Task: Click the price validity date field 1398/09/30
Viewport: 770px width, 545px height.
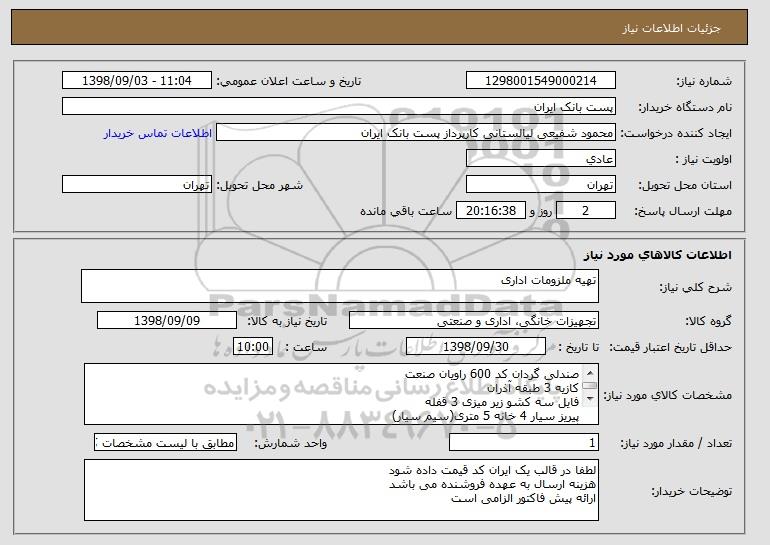Action: (x=476, y=347)
